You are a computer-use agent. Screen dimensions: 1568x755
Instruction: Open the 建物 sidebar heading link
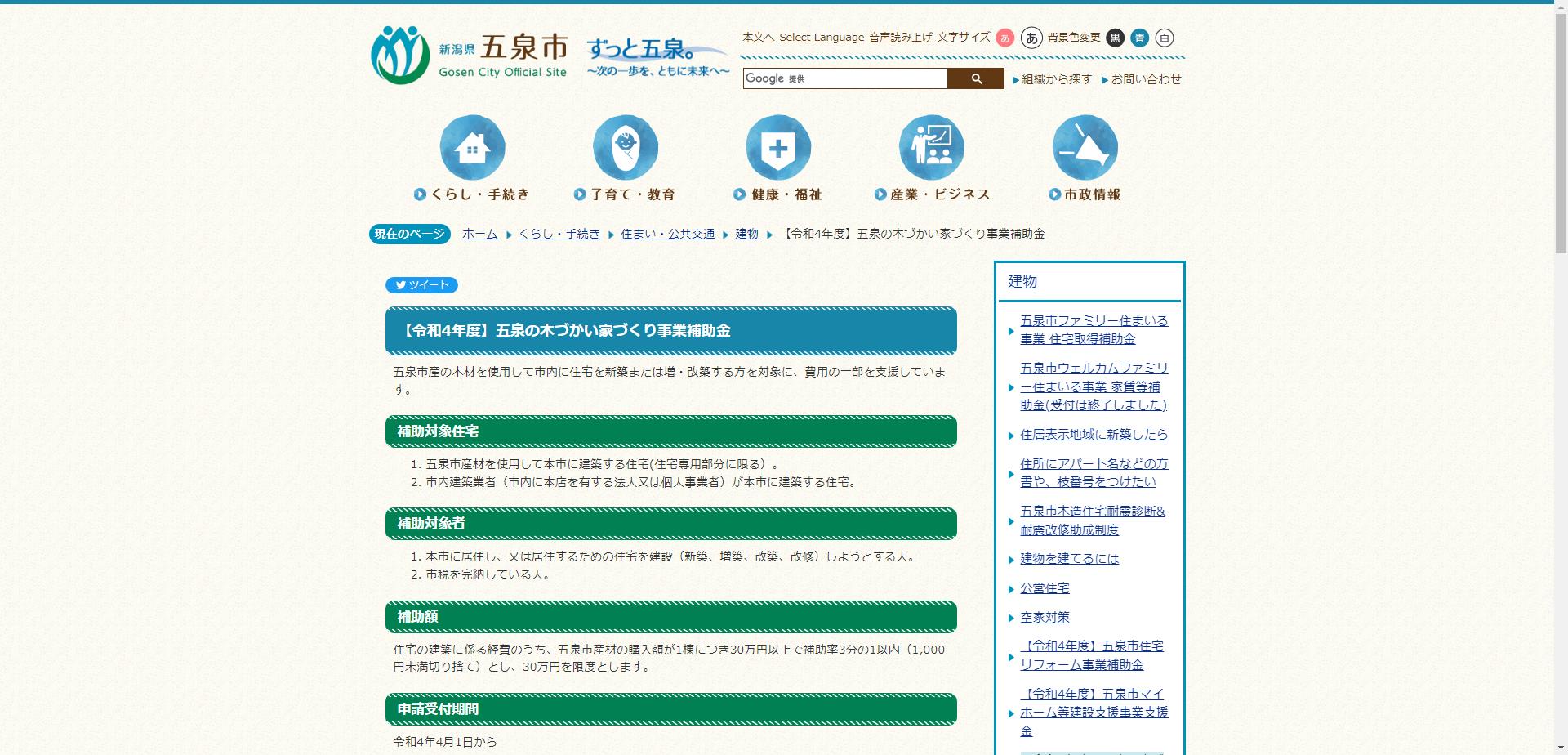point(1022,281)
